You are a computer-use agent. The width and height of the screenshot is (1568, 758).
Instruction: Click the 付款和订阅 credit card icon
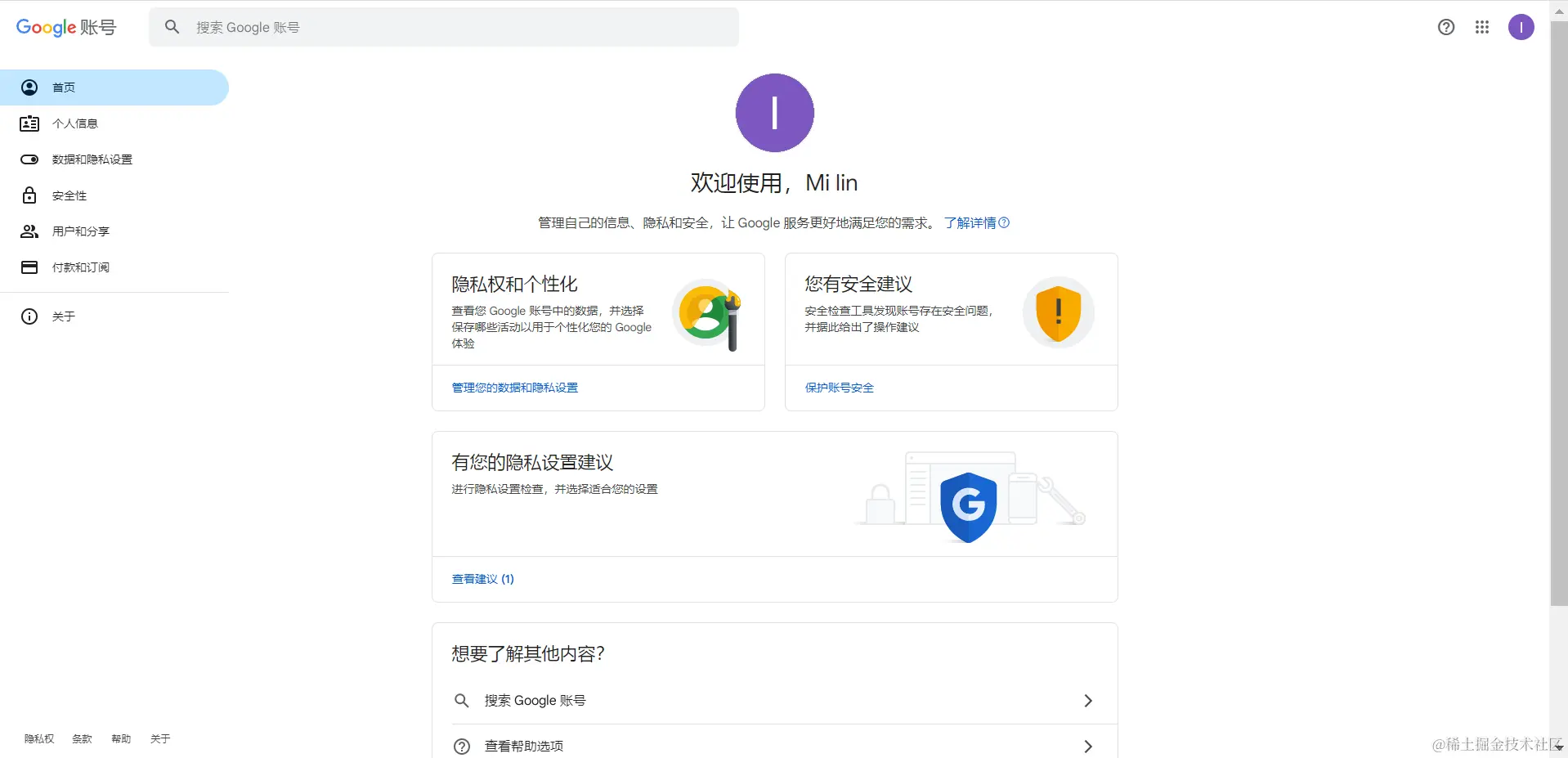[29, 267]
